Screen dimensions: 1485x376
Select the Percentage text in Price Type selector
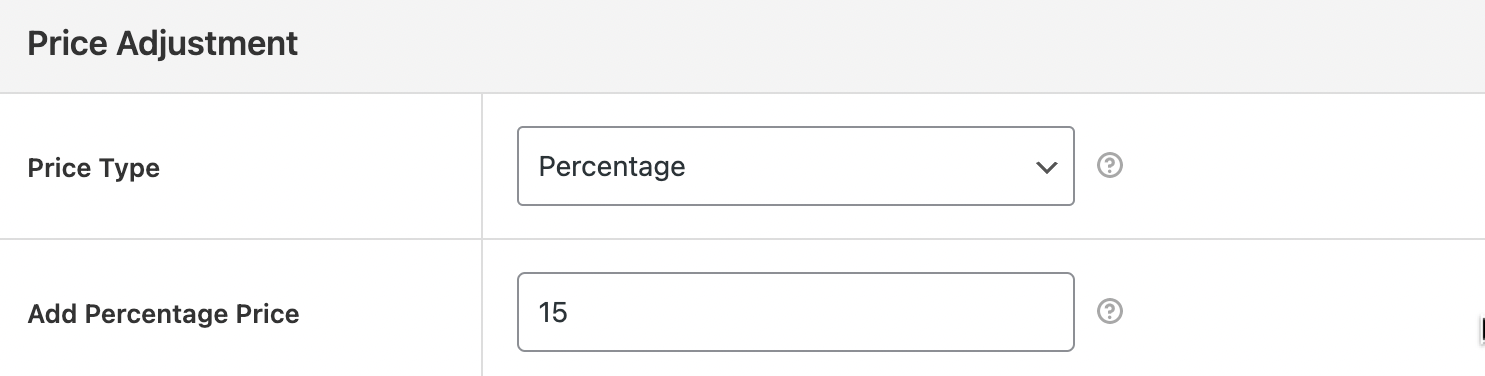click(612, 166)
